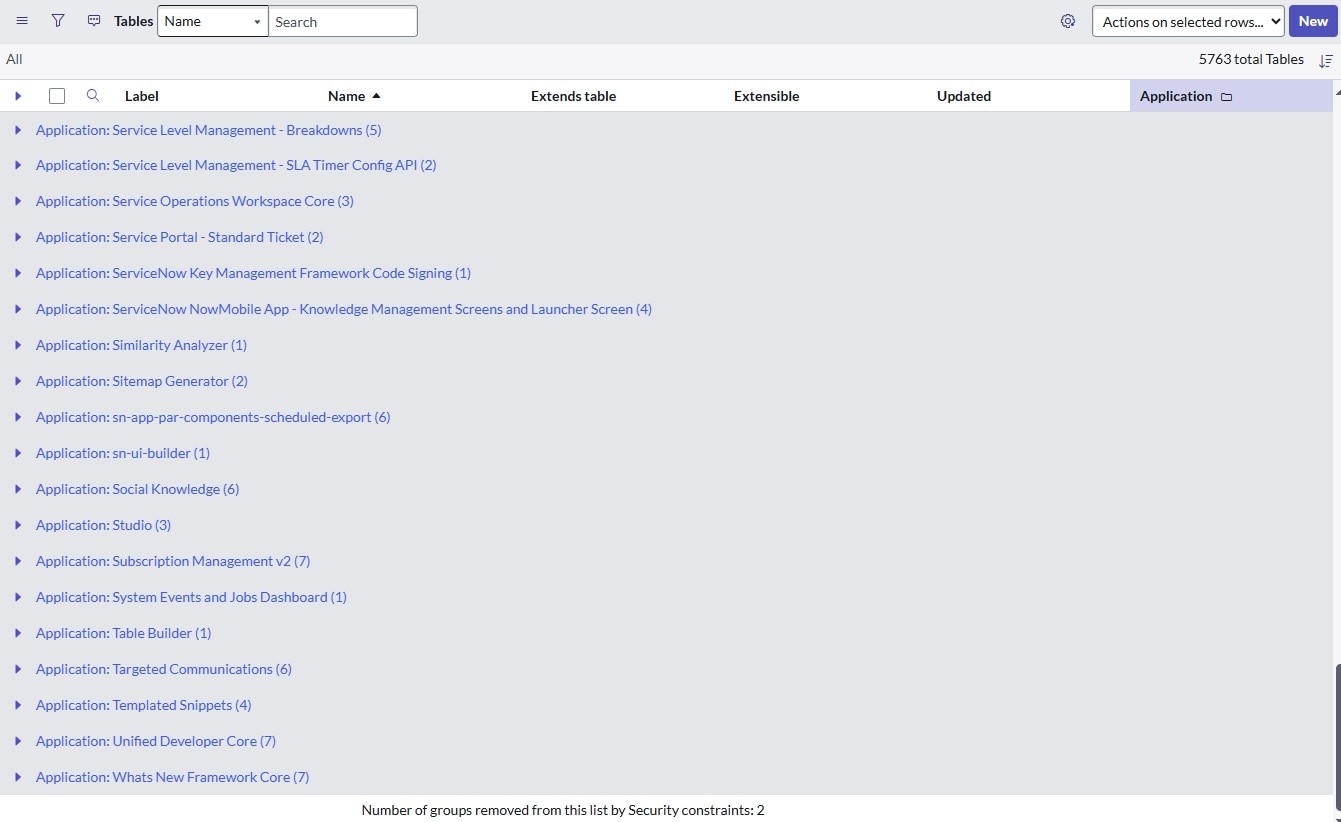Click inside the Search text field
Screen dimensions: 1341x822
343,20
